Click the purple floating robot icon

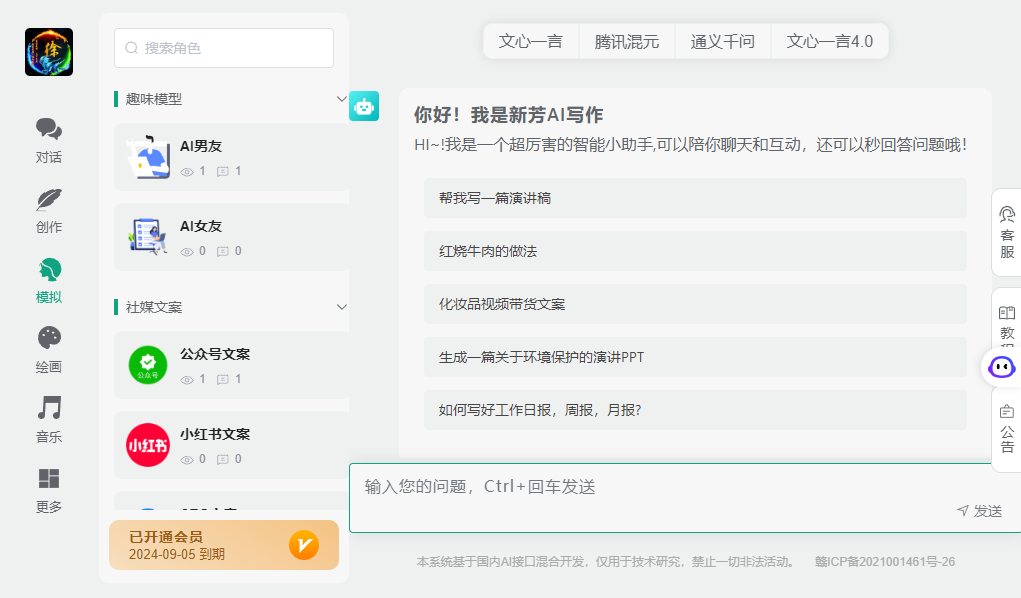point(1001,366)
